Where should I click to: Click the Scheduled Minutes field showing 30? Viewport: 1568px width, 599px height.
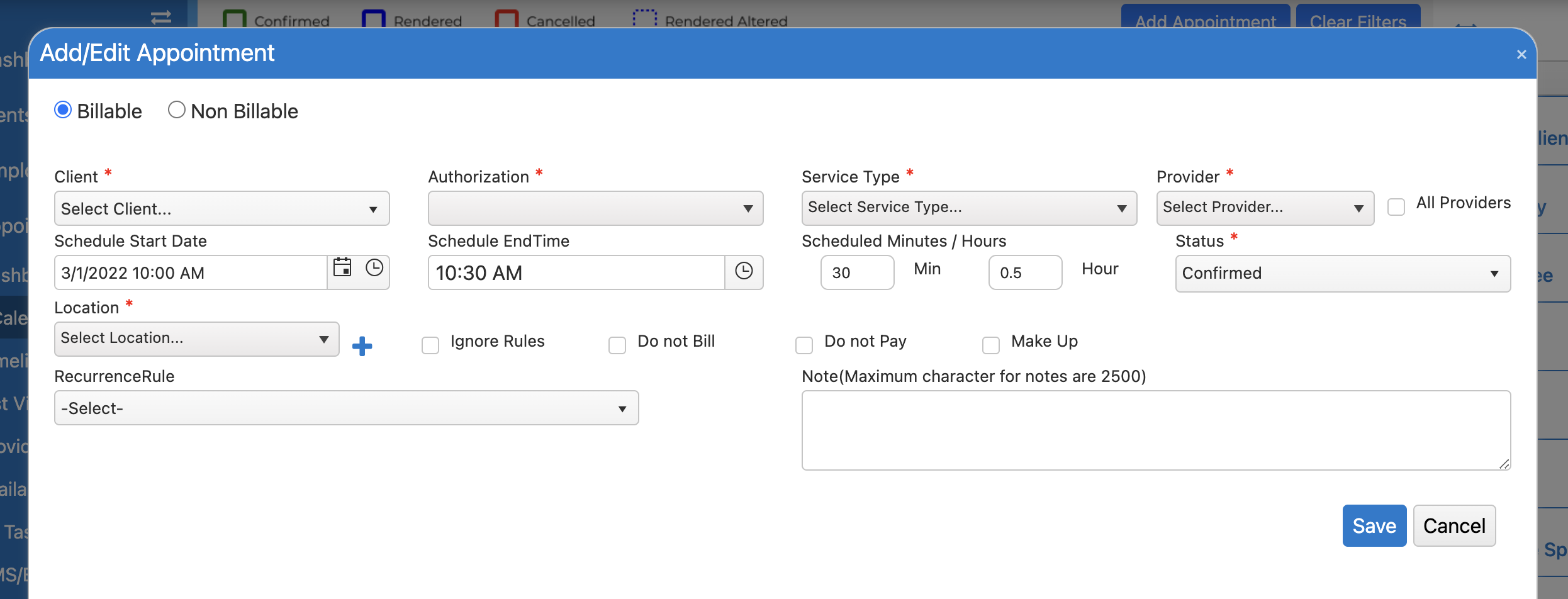(857, 273)
